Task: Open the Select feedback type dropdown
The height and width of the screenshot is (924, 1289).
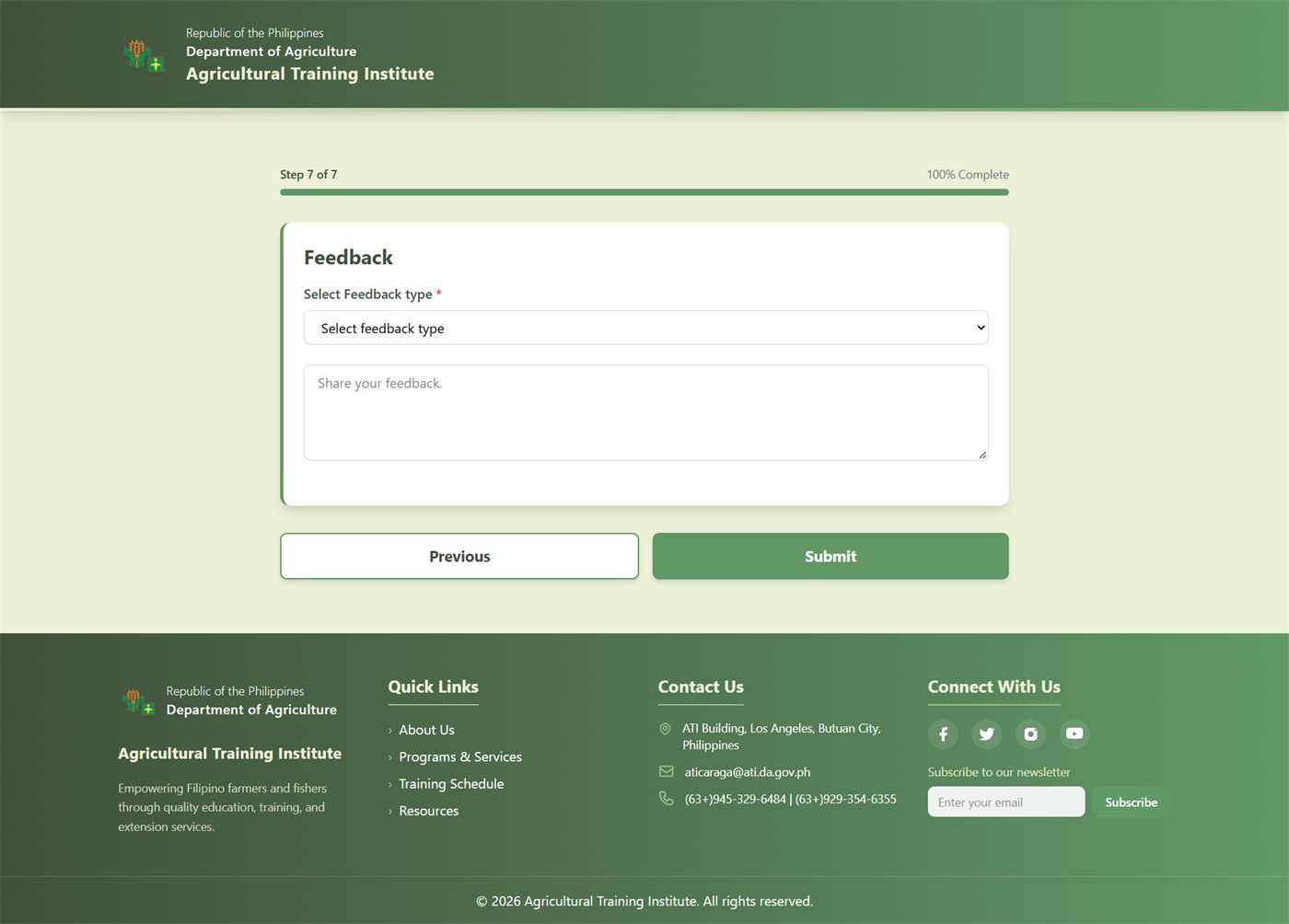Action: pyautogui.click(x=645, y=328)
